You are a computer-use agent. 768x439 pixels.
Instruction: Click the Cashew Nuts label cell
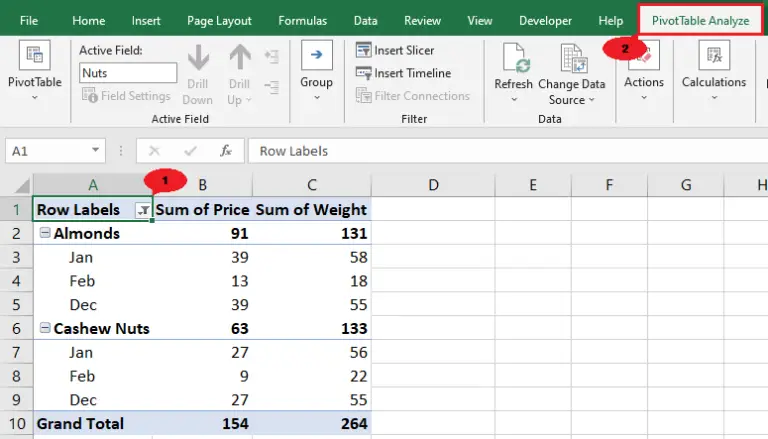tap(93, 328)
